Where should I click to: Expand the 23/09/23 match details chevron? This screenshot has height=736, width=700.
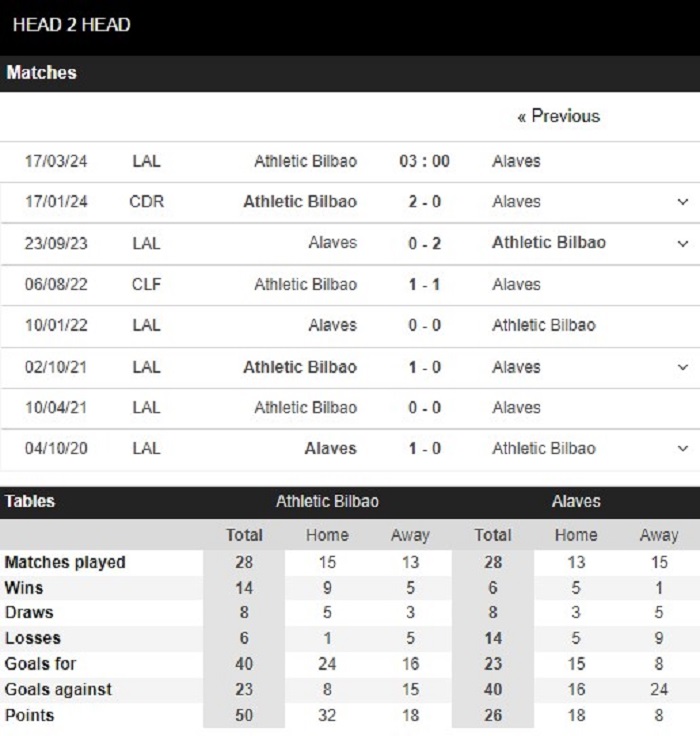683,244
